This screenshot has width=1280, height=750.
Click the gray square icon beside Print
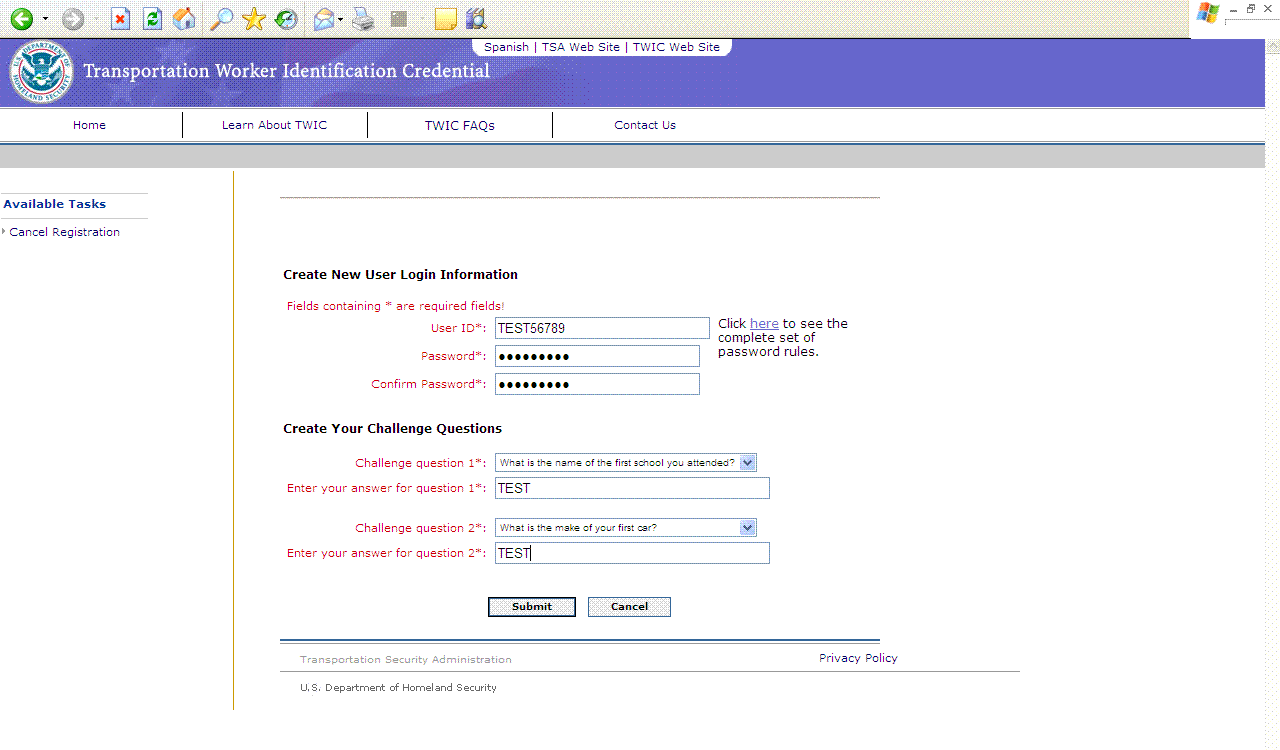click(x=399, y=19)
